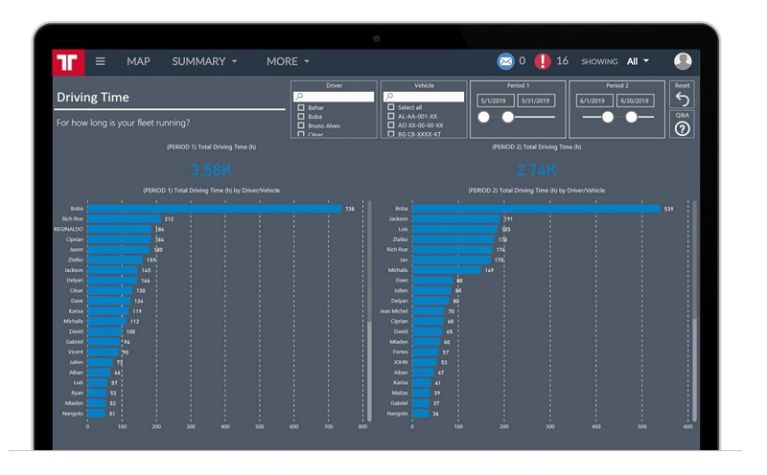Viewport: 767px width, 475px height.
Task: Click the Driver search input field
Action: pyautogui.click(x=334, y=96)
